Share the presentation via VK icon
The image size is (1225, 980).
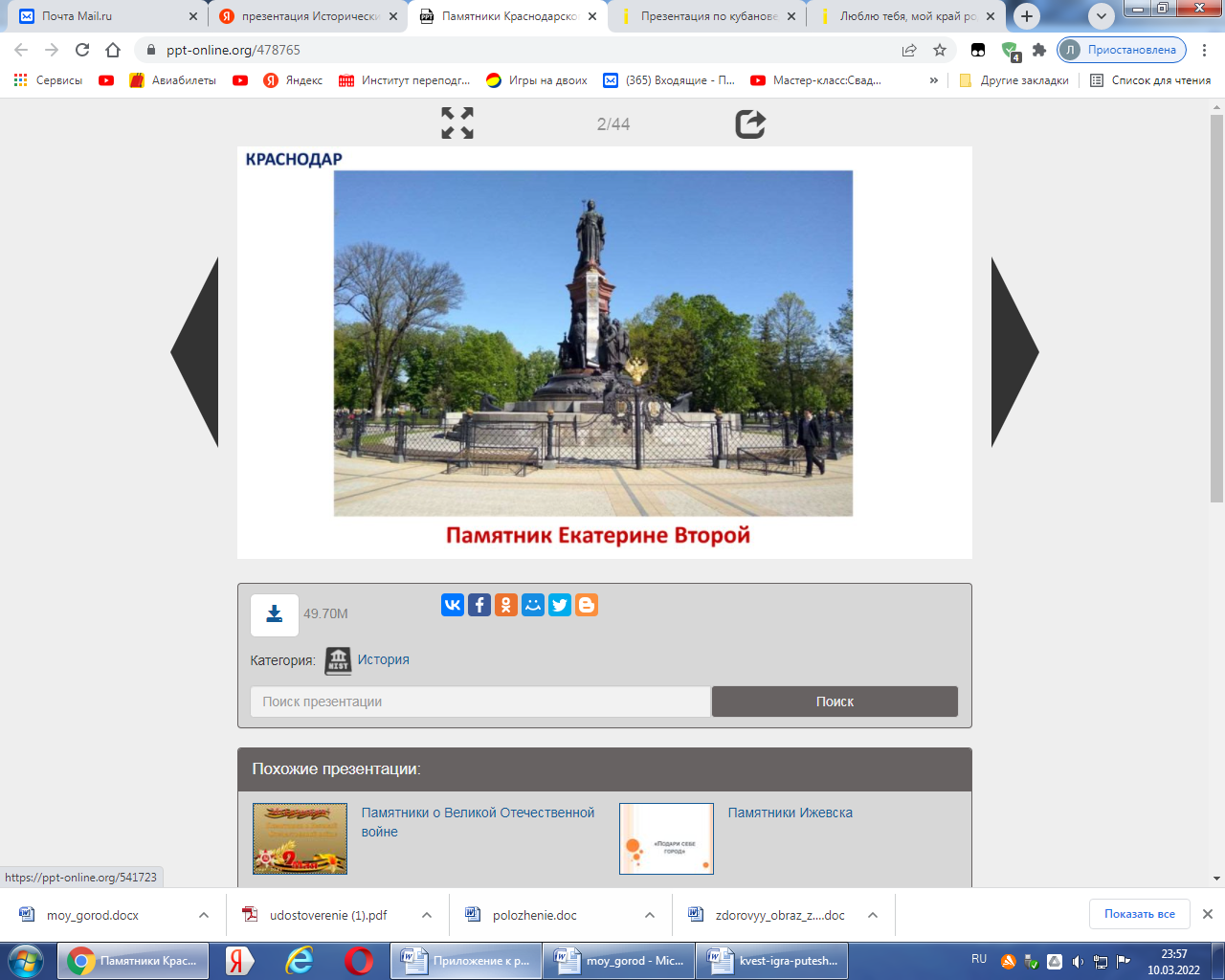point(453,605)
